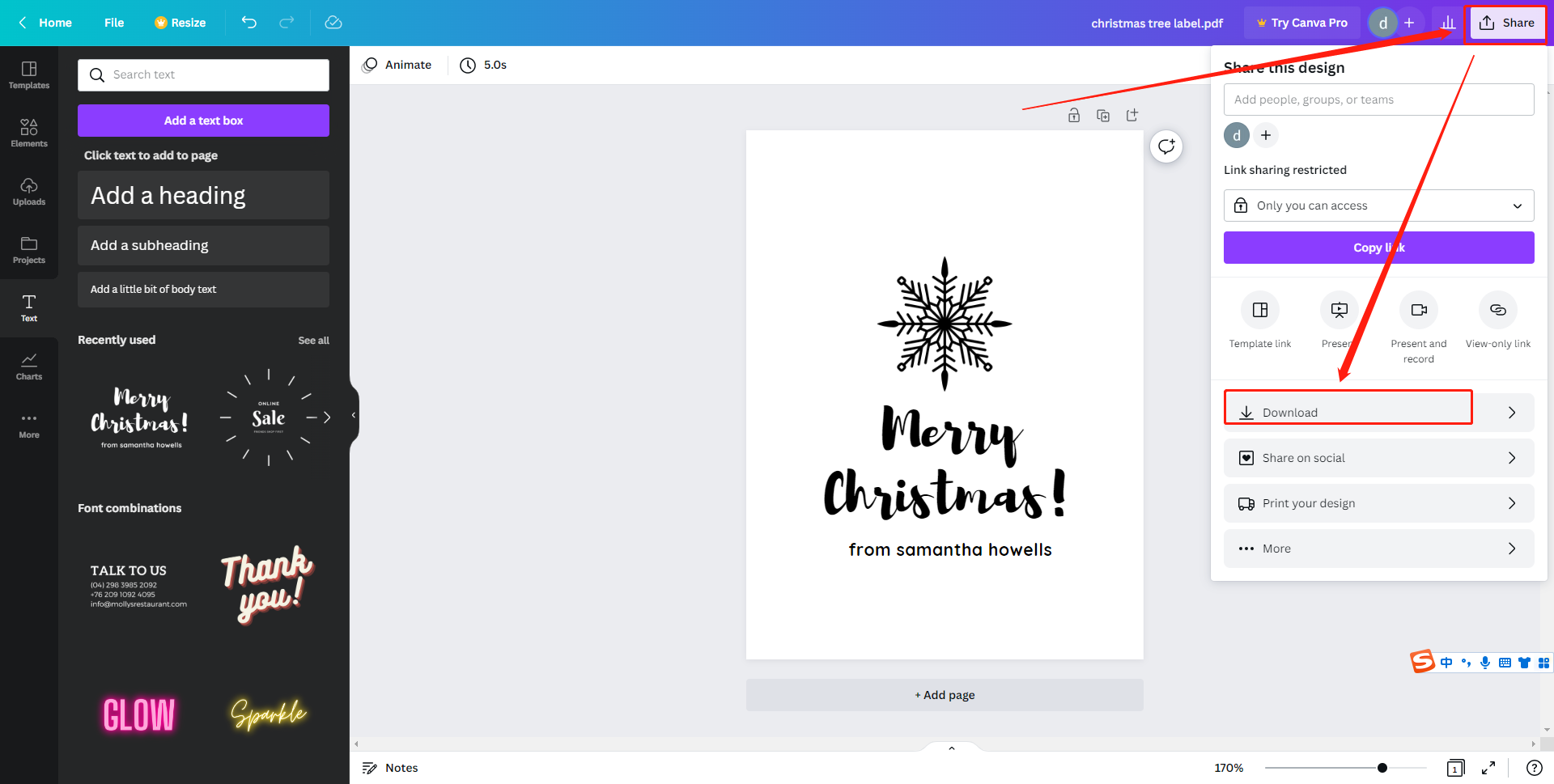Viewport: 1554px width, 784px height.
Task: Click See all recently used link
Action: 313,341
